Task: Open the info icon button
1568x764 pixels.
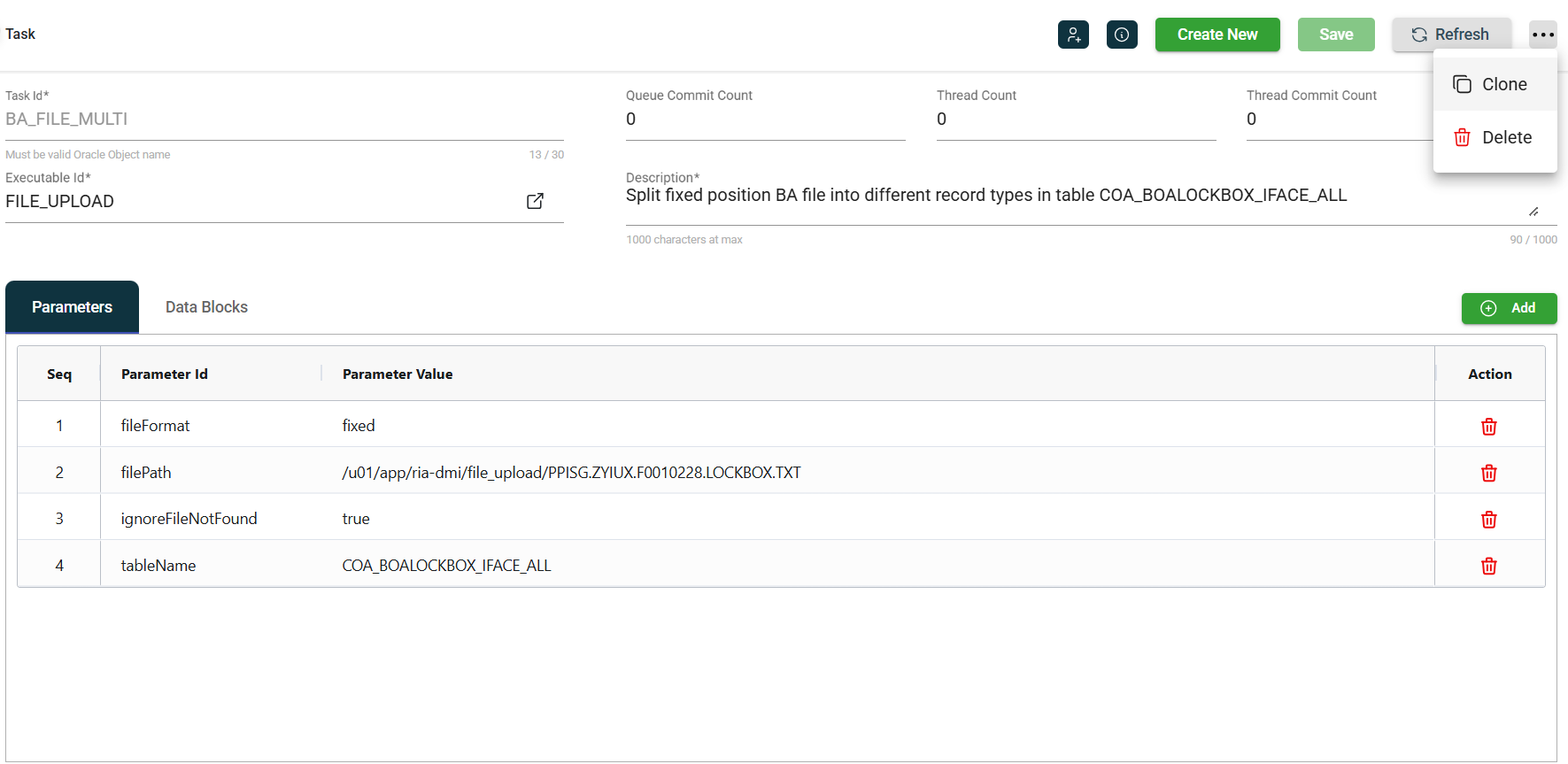Action: pyautogui.click(x=1122, y=35)
